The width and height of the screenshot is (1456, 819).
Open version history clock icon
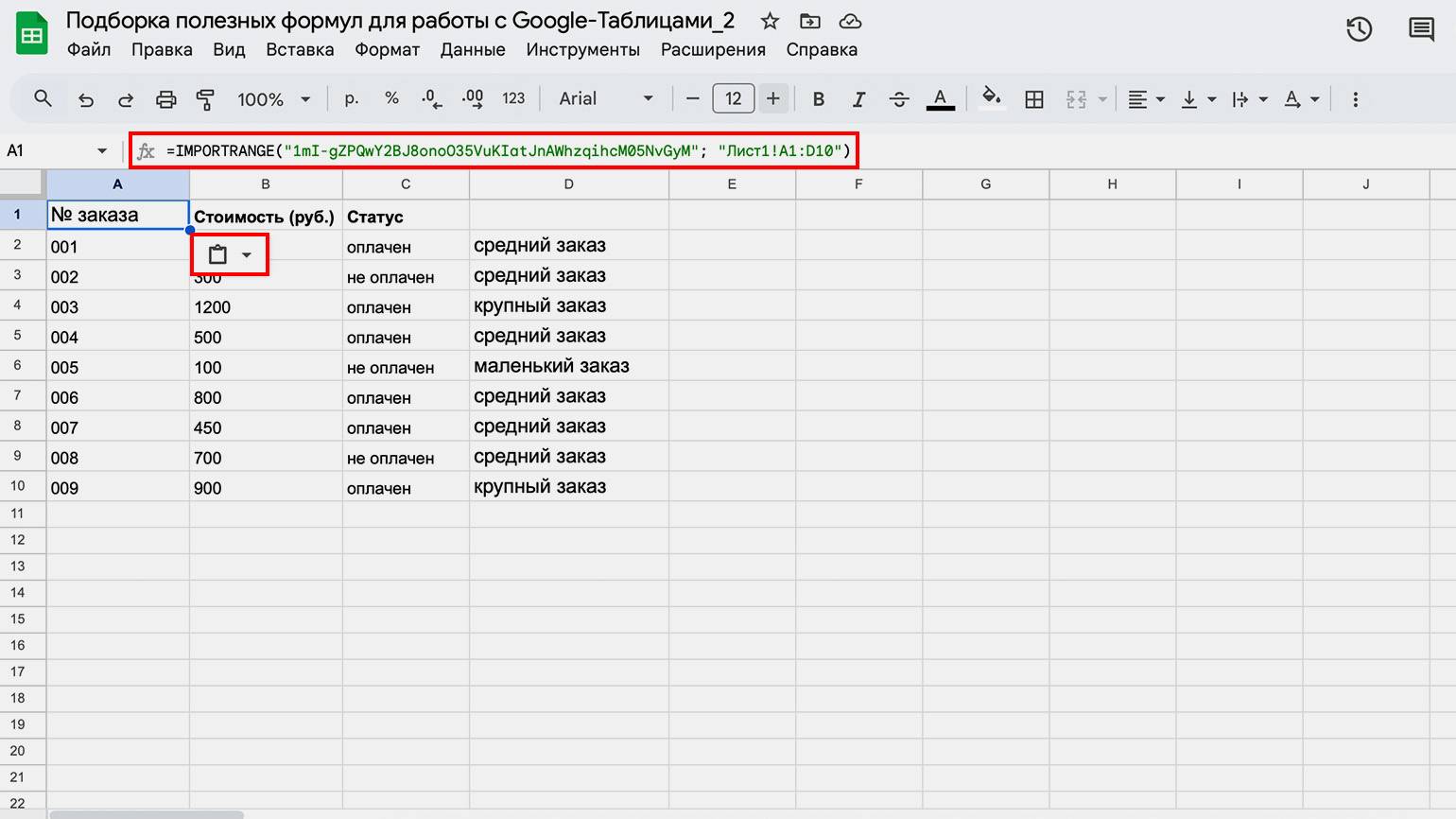tap(1359, 29)
